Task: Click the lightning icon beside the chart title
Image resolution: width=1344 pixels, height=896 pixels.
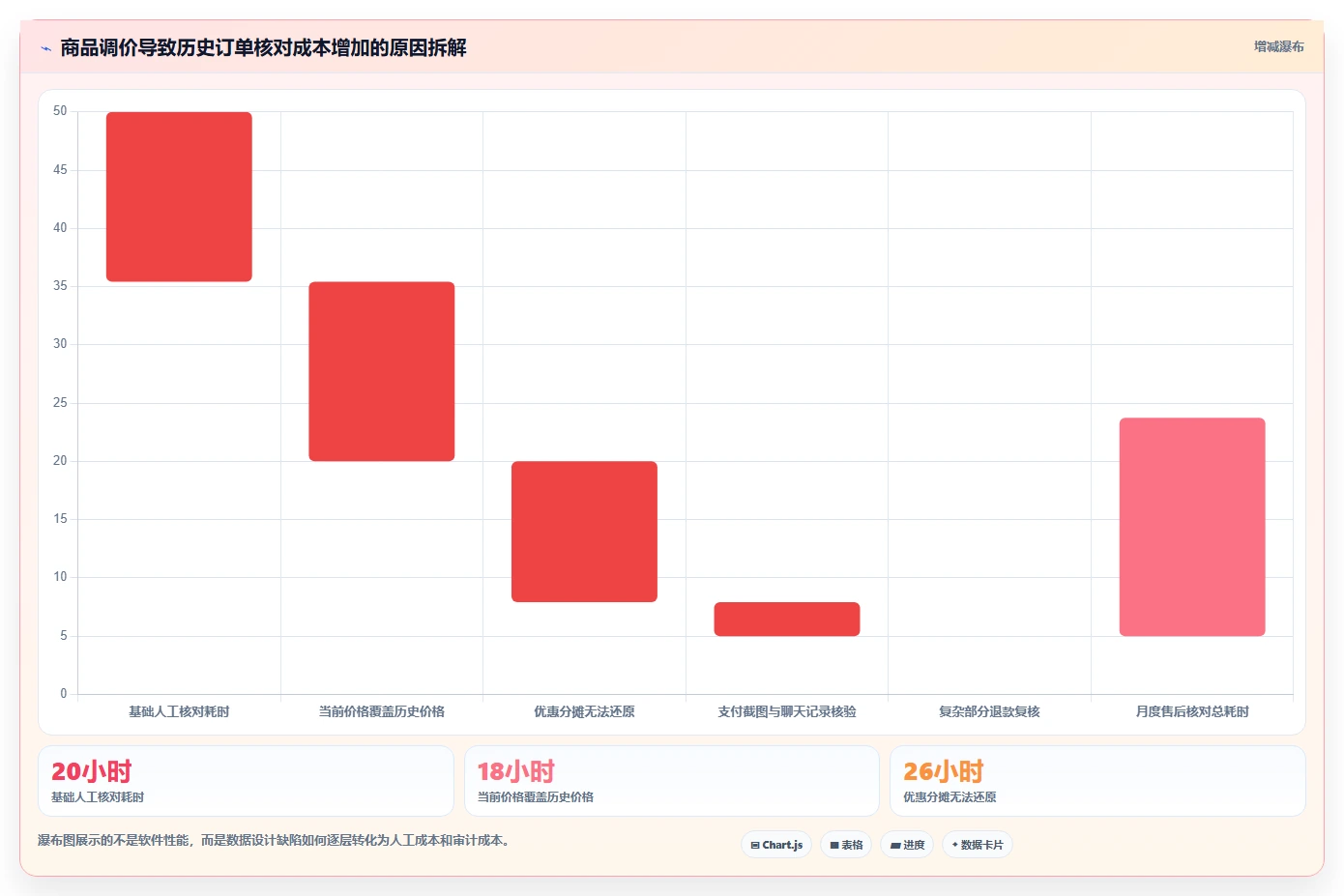Action: [x=45, y=48]
